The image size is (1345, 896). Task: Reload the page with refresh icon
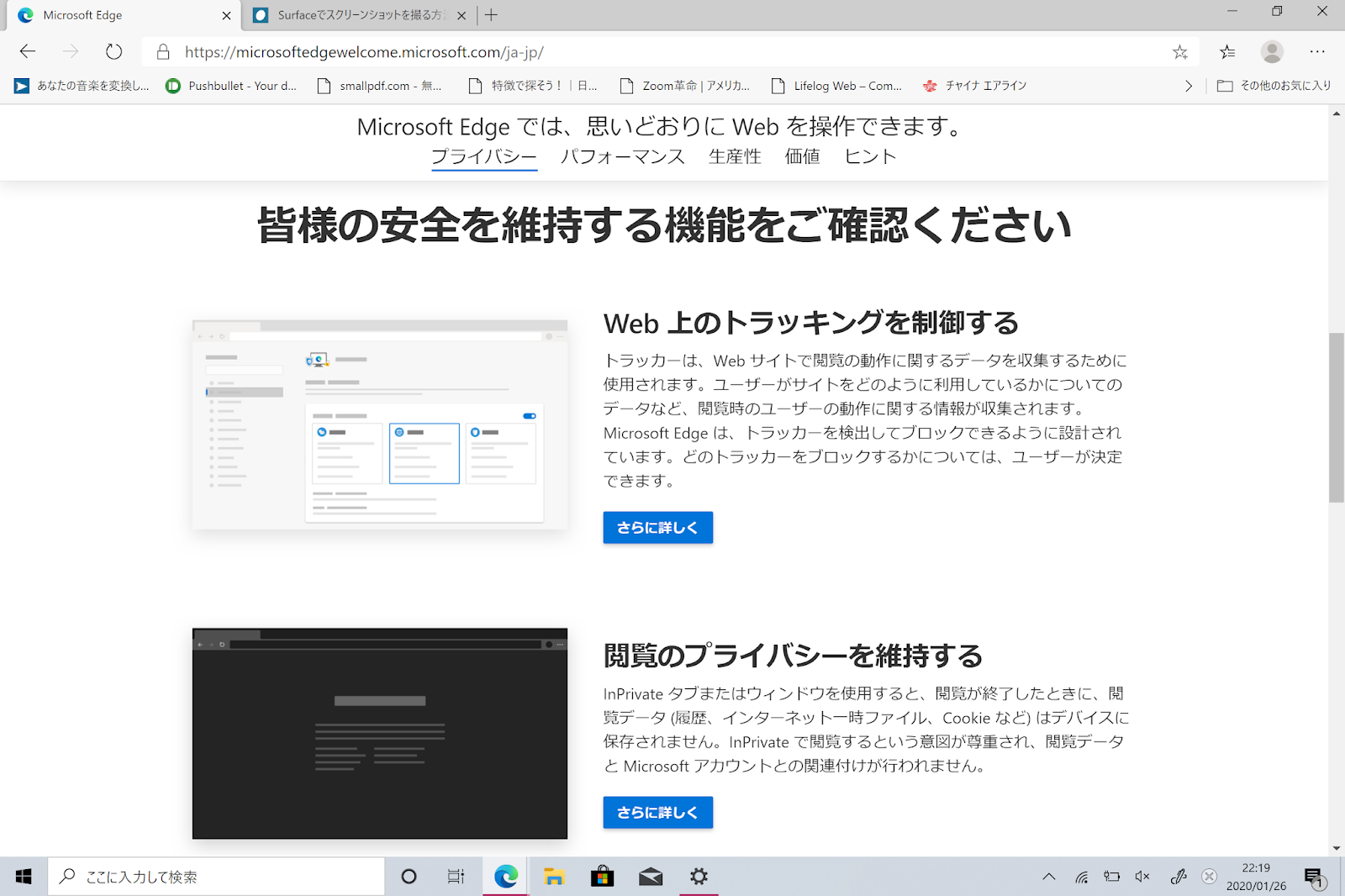113,52
